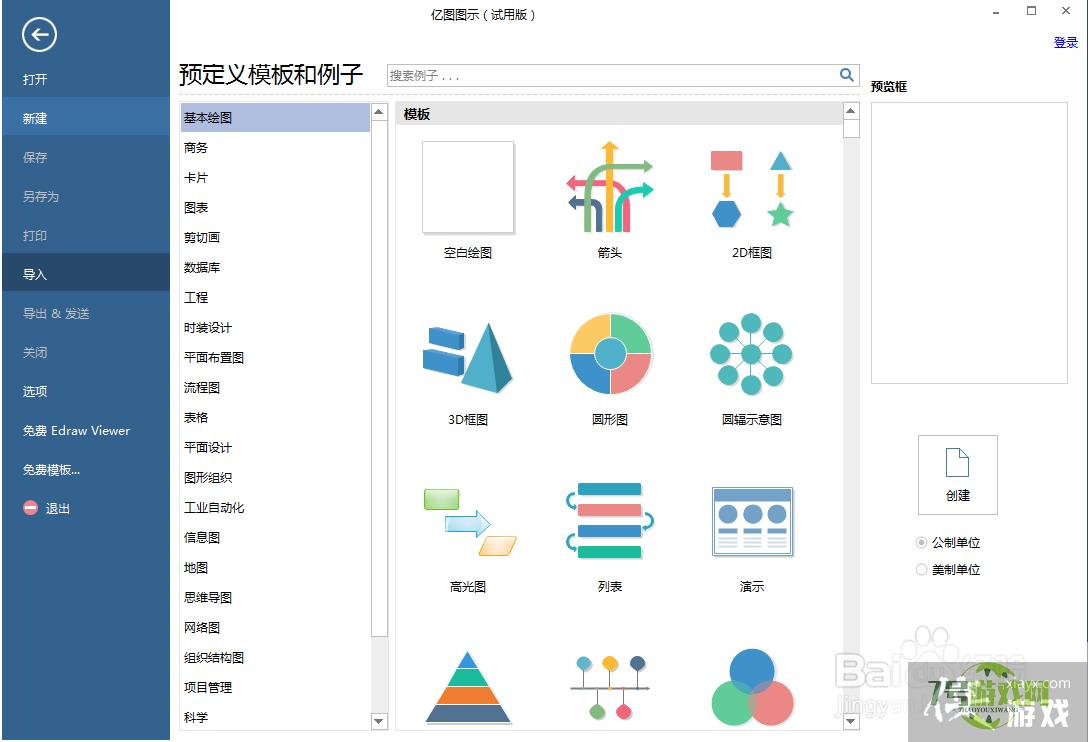Click template pane scroll-up arrow

[x=851, y=111]
